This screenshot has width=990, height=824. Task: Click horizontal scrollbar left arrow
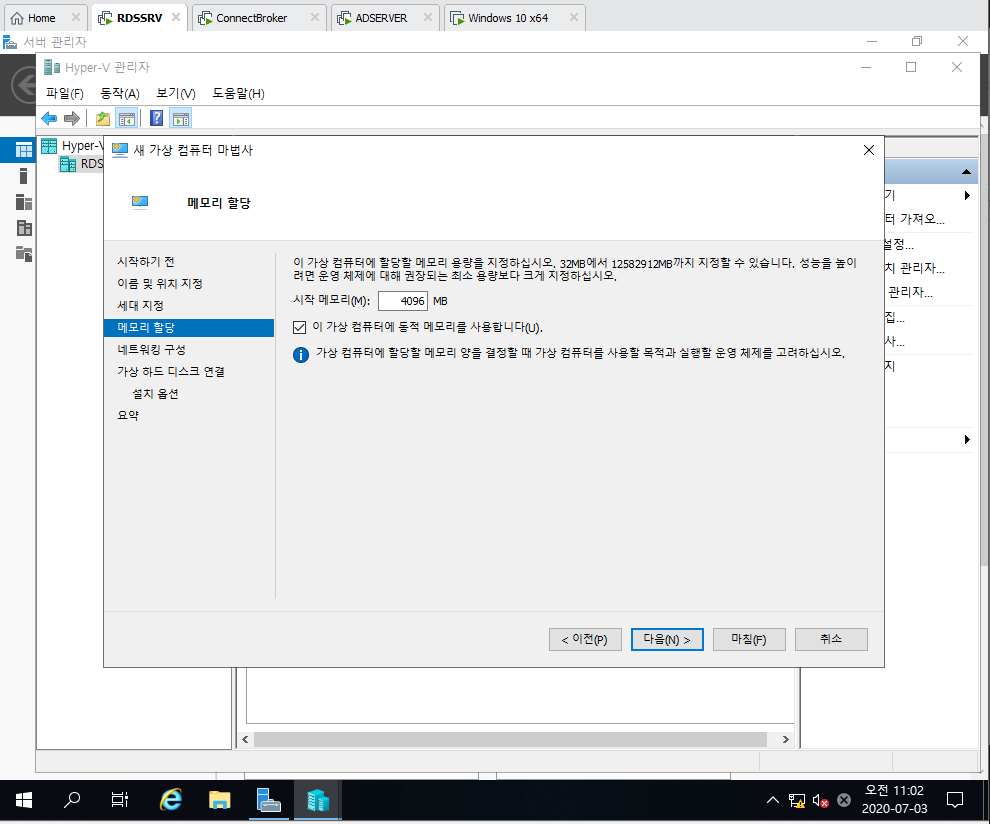tap(246, 739)
